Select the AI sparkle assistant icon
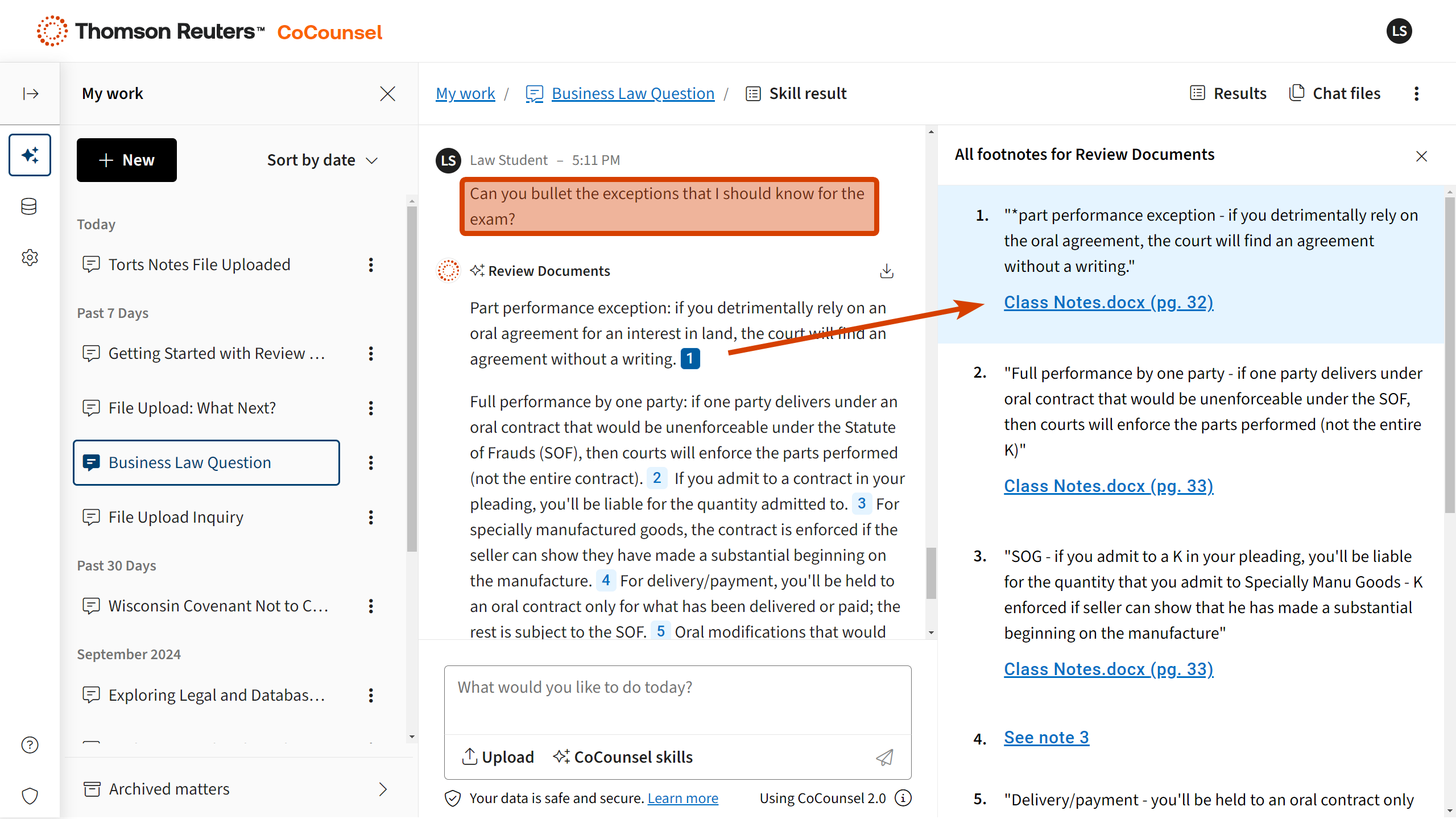The width and height of the screenshot is (1456, 819). [x=30, y=155]
